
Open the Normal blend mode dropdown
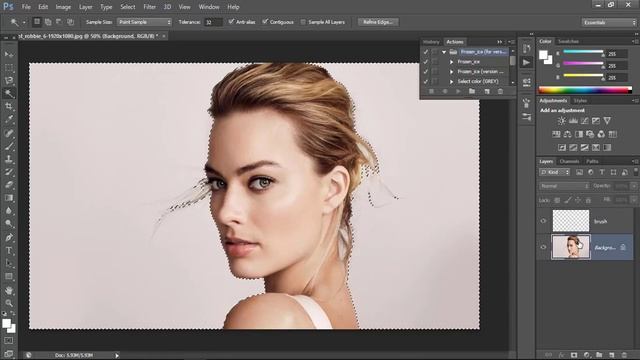pos(564,186)
